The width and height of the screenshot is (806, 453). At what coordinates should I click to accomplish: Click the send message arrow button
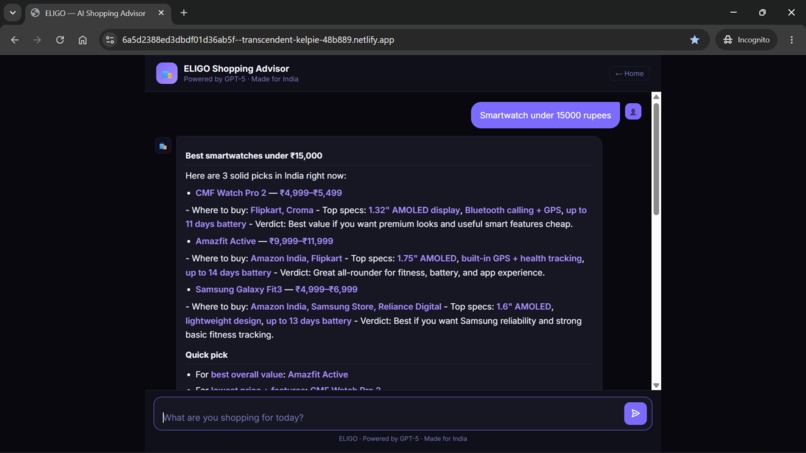(x=635, y=413)
